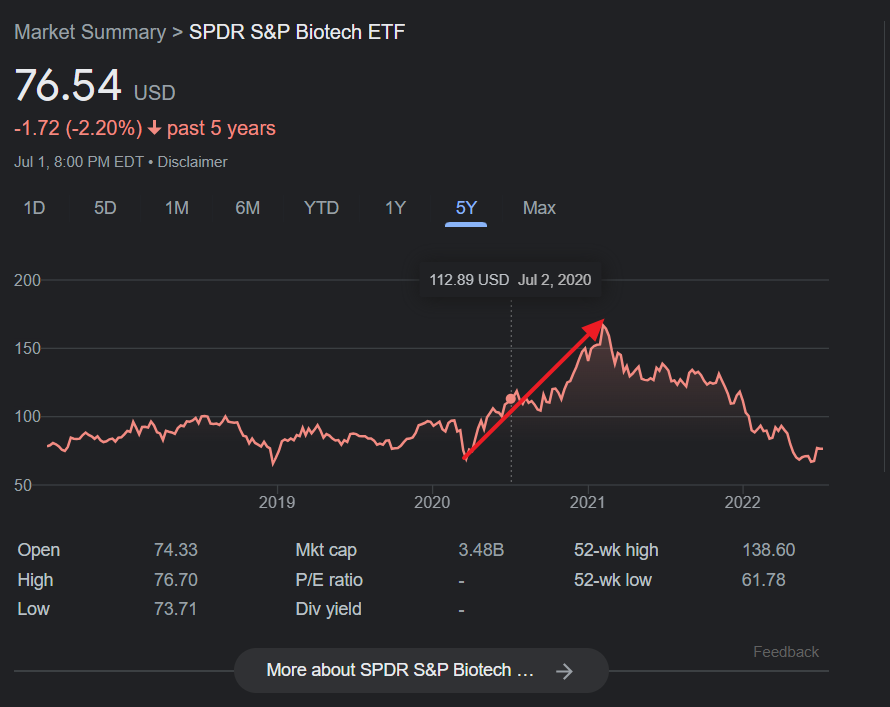Switch to the 5D range tab
The image size is (890, 707).
(x=105, y=208)
